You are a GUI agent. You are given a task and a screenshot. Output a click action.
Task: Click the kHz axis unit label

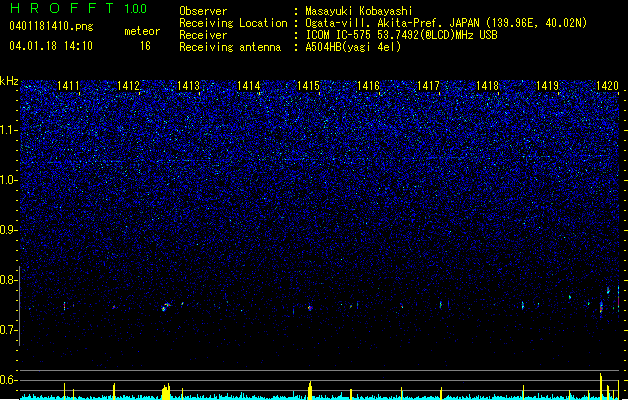pyautogui.click(x=9, y=81)
